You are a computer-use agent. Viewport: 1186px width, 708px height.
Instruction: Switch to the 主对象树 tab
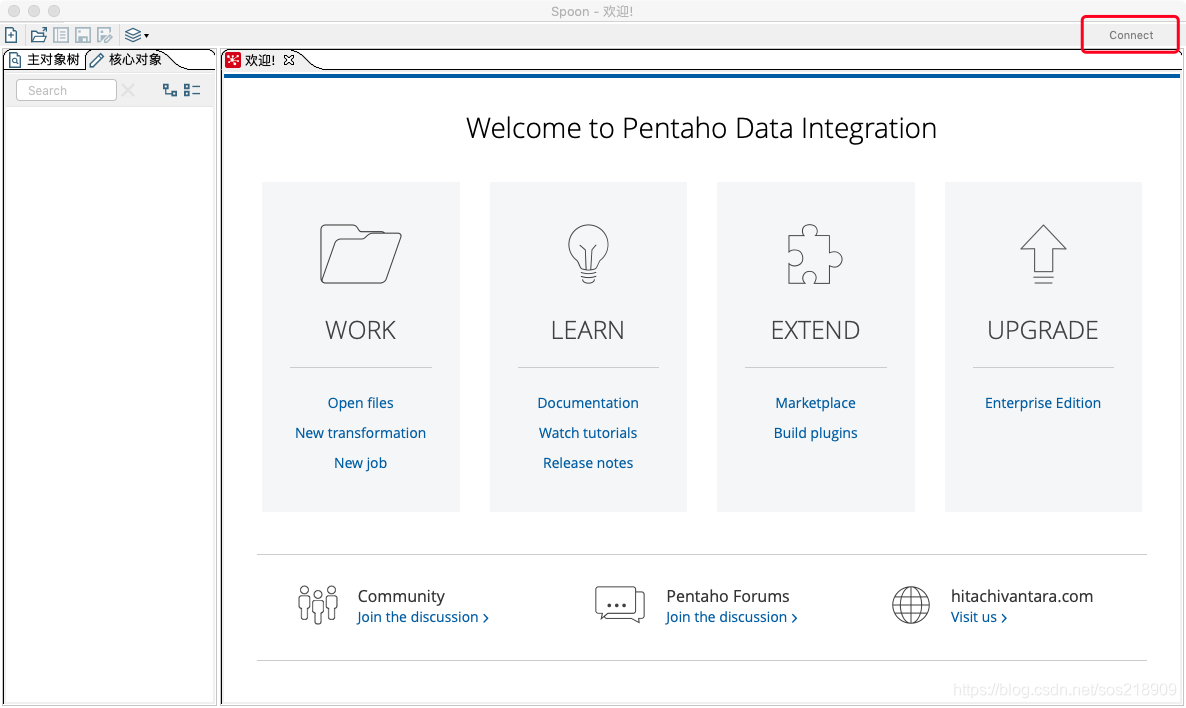pos(45,60)
